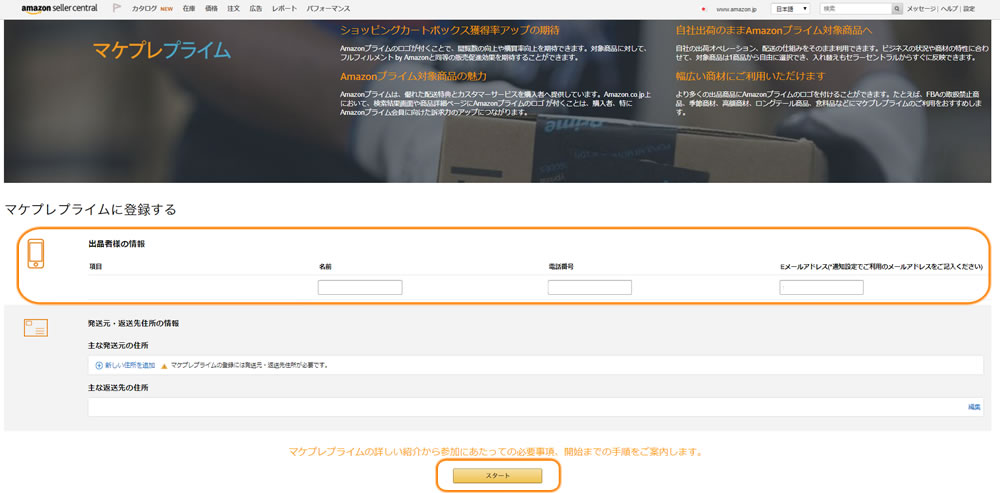
Task: Click the Japan flag marketplace icon
Action: pos(703,9)
